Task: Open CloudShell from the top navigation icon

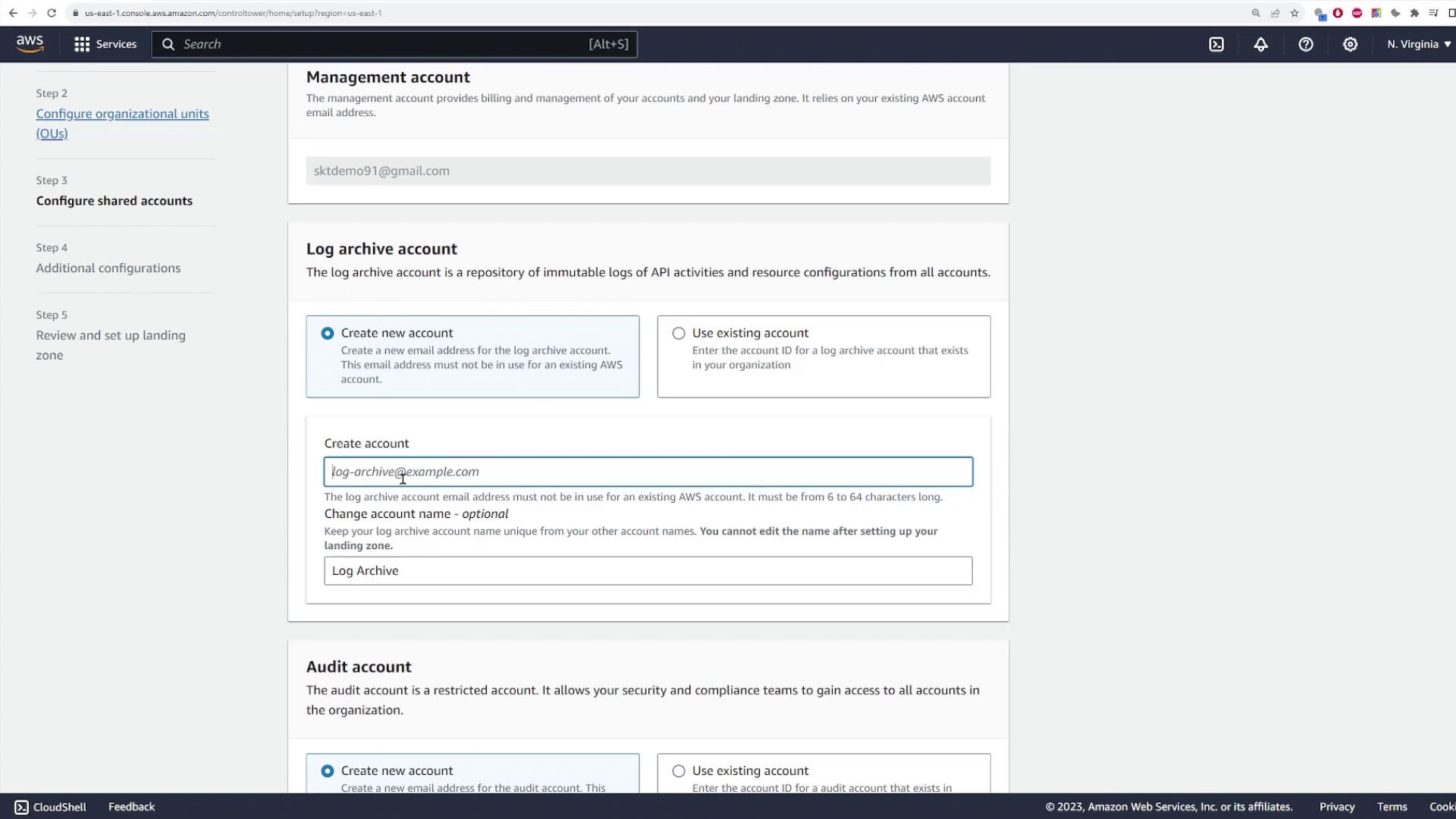Action: coord(1216,44)
